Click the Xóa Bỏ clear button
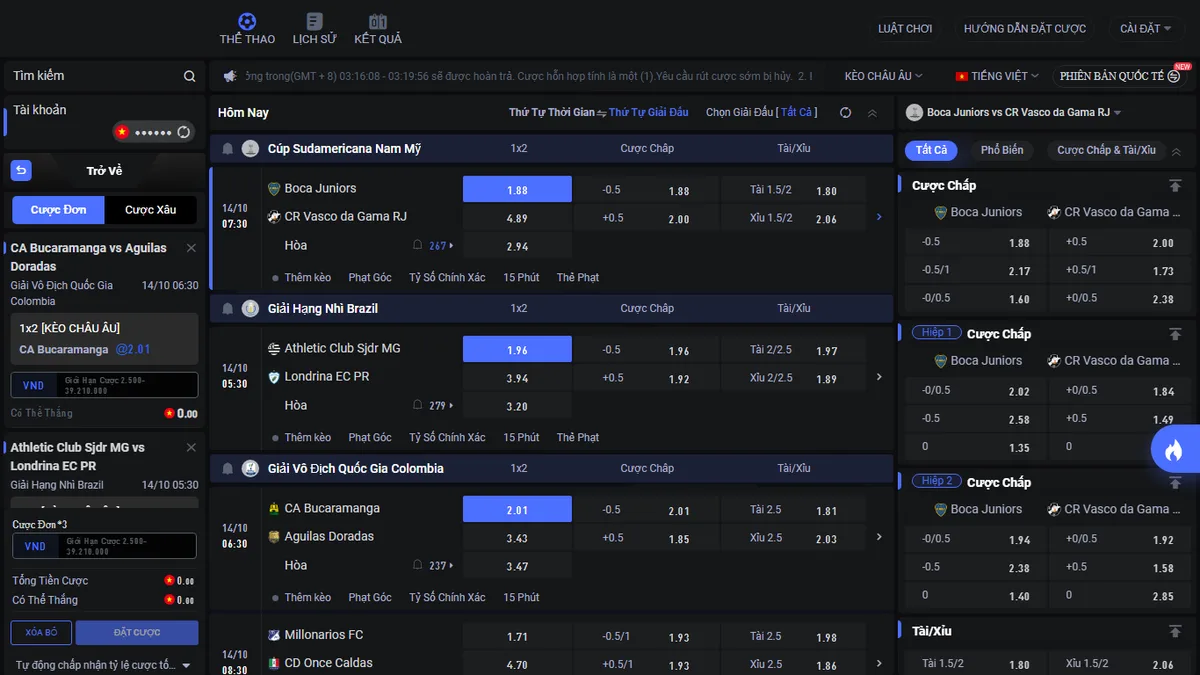The height and width of the screenshot is (675, 1200). click(x=41, y=632)
